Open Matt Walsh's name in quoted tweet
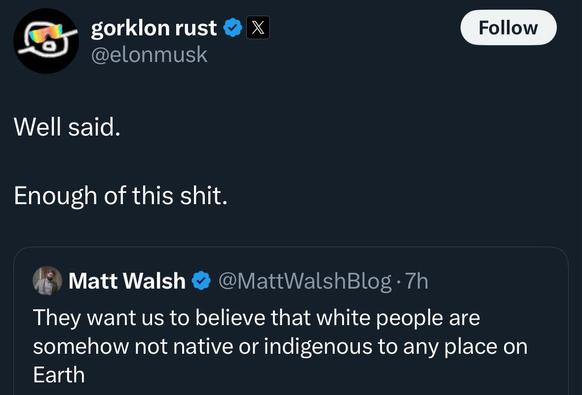Viewport: 582px width, 395px height. (127, 281)
